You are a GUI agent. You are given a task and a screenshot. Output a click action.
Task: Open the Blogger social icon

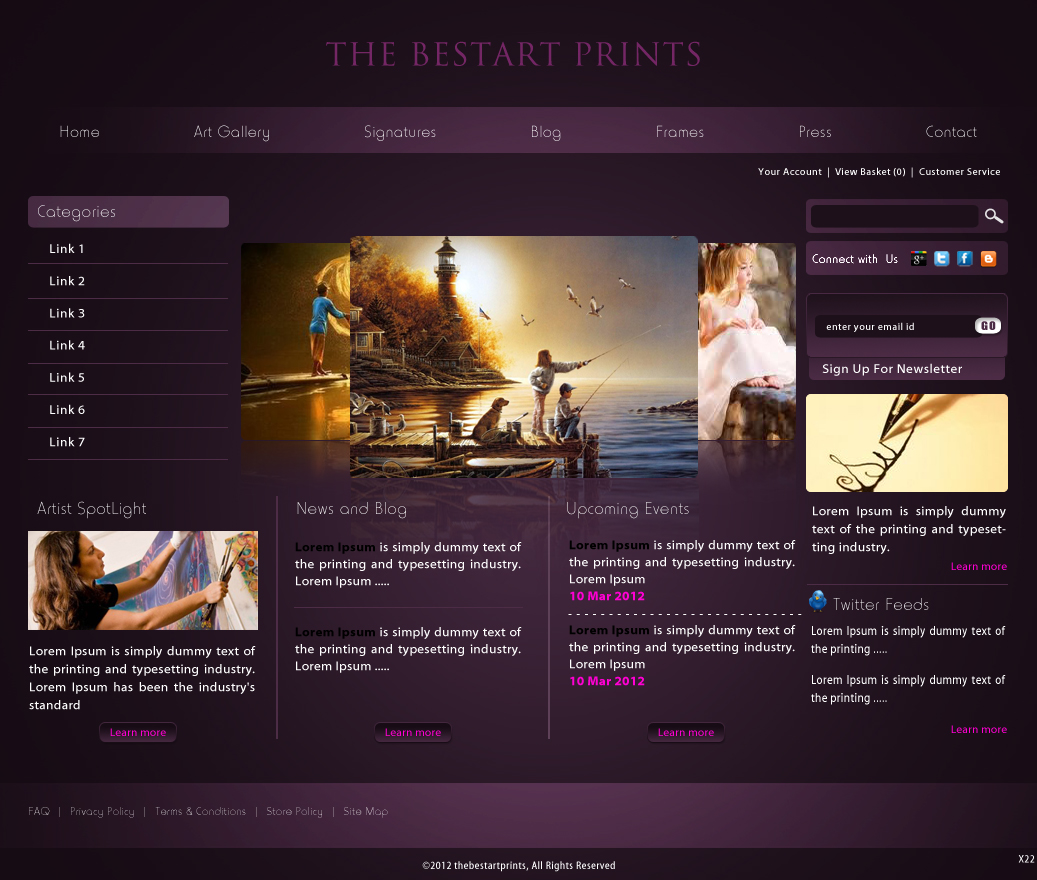(988, 259)
